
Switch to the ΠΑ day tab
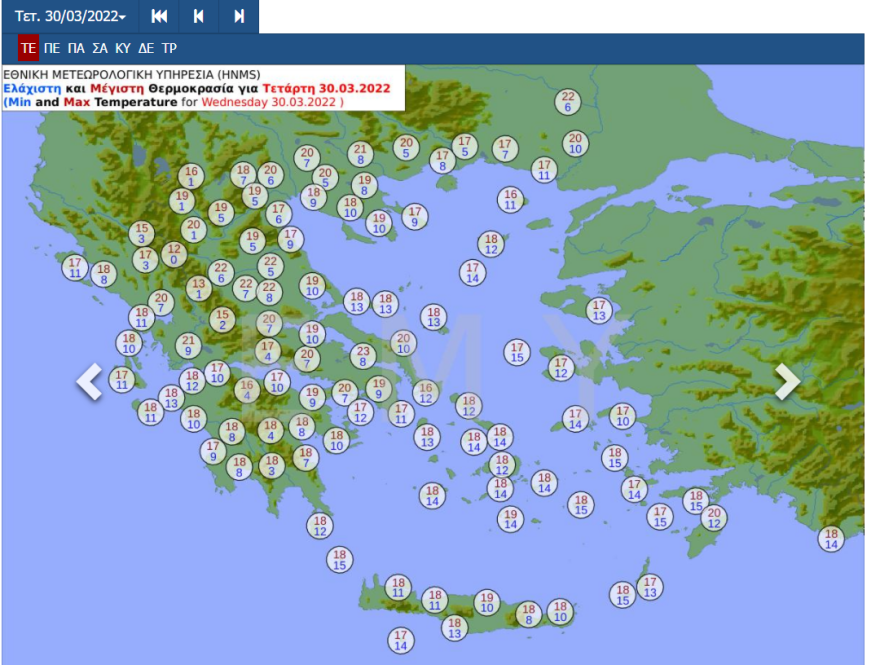[x=76, y=48]
